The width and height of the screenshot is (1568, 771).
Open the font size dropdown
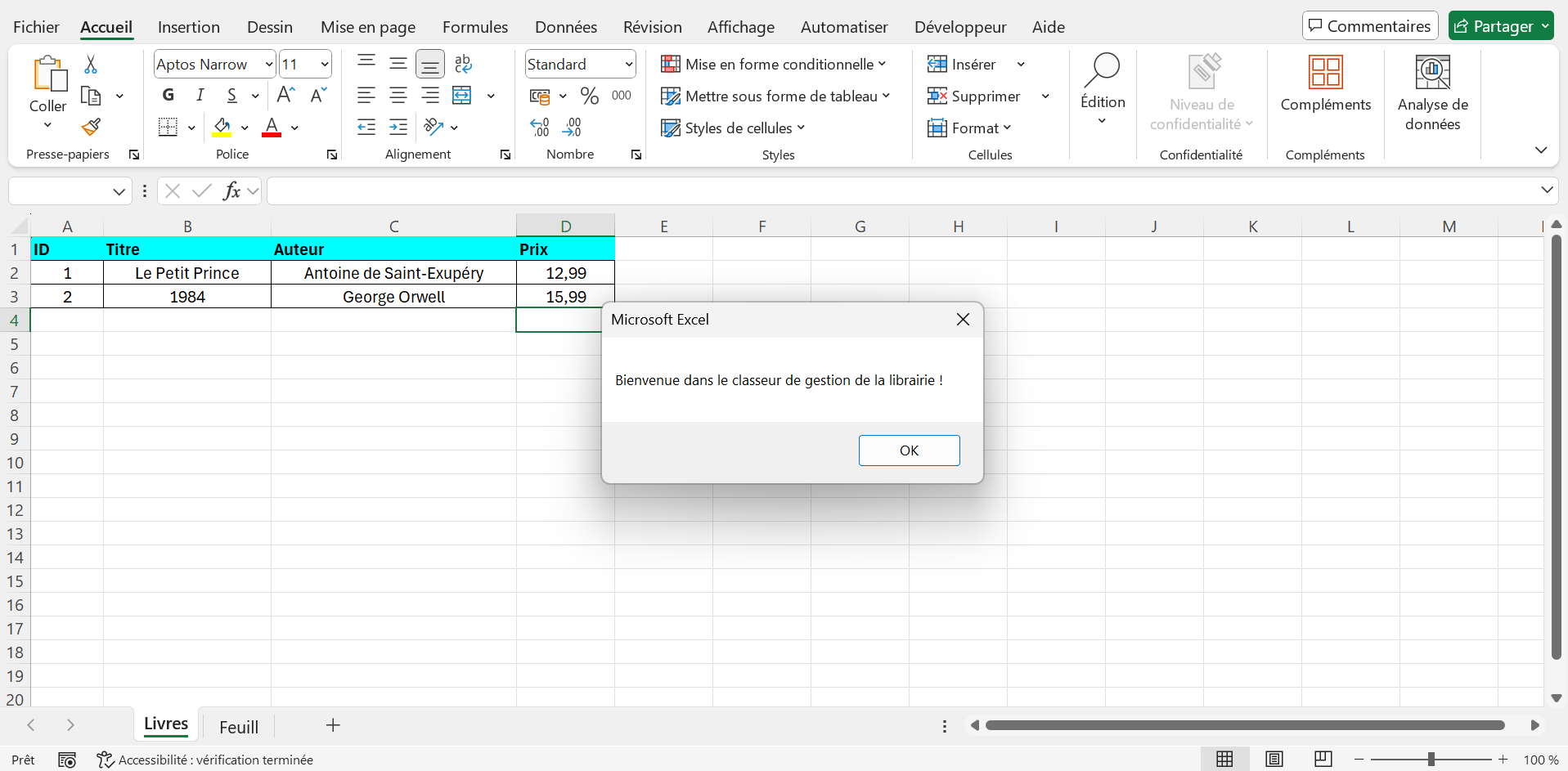pyautogui.click(x=325, y=64)
